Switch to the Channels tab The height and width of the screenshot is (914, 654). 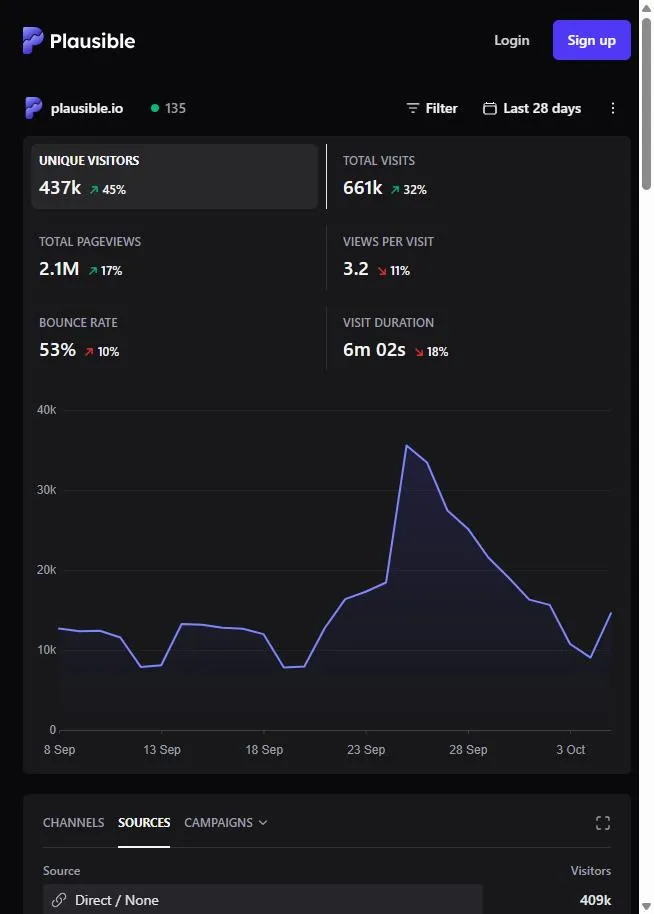pos(73,822)
